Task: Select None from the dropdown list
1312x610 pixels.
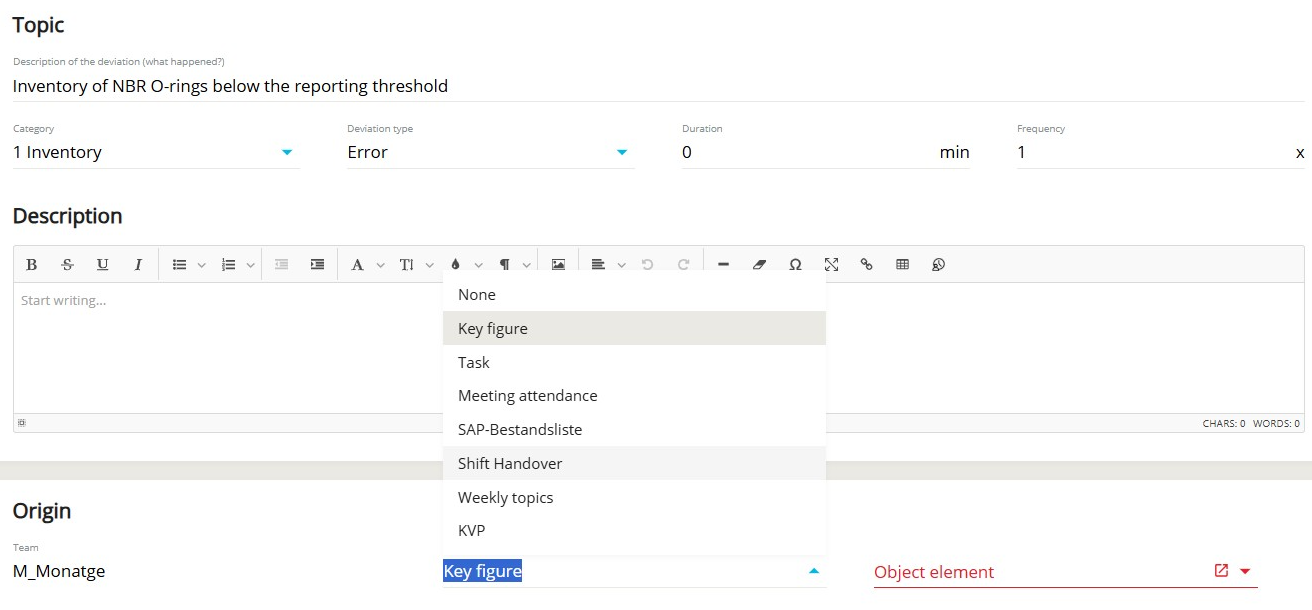Action: click(x=634, y=294)
